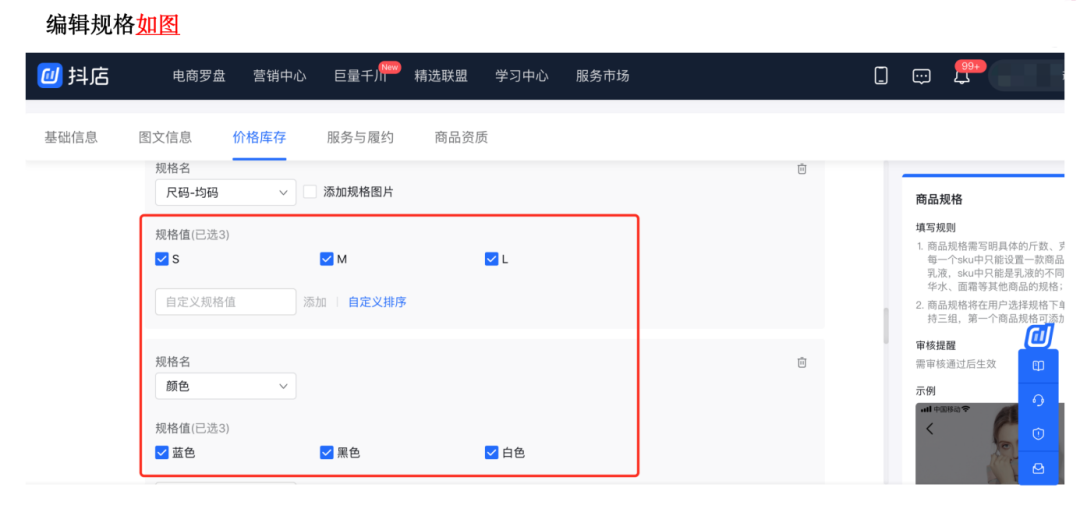Select the 价格库存 tab
1080x523 pixels.
259,137
